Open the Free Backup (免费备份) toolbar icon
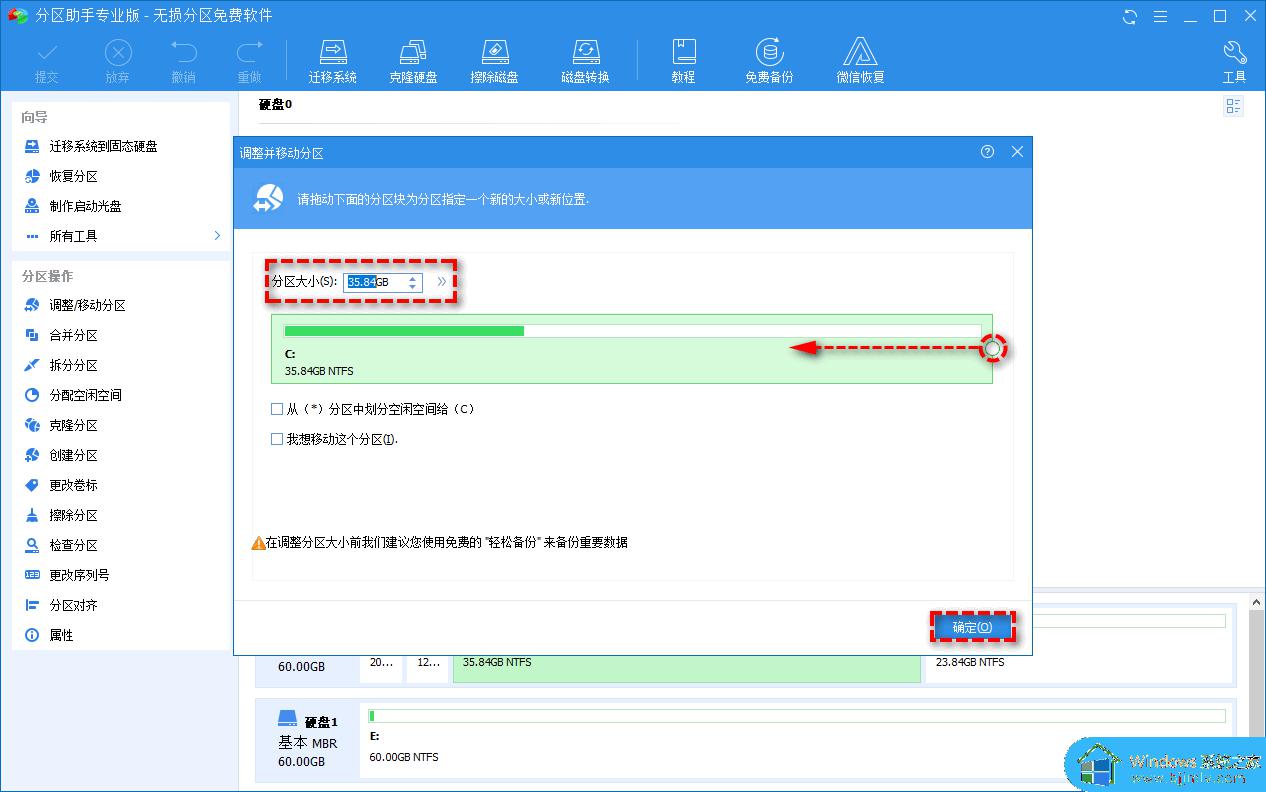The height and width of the screenshot is (792, 1266). (769, 61)
